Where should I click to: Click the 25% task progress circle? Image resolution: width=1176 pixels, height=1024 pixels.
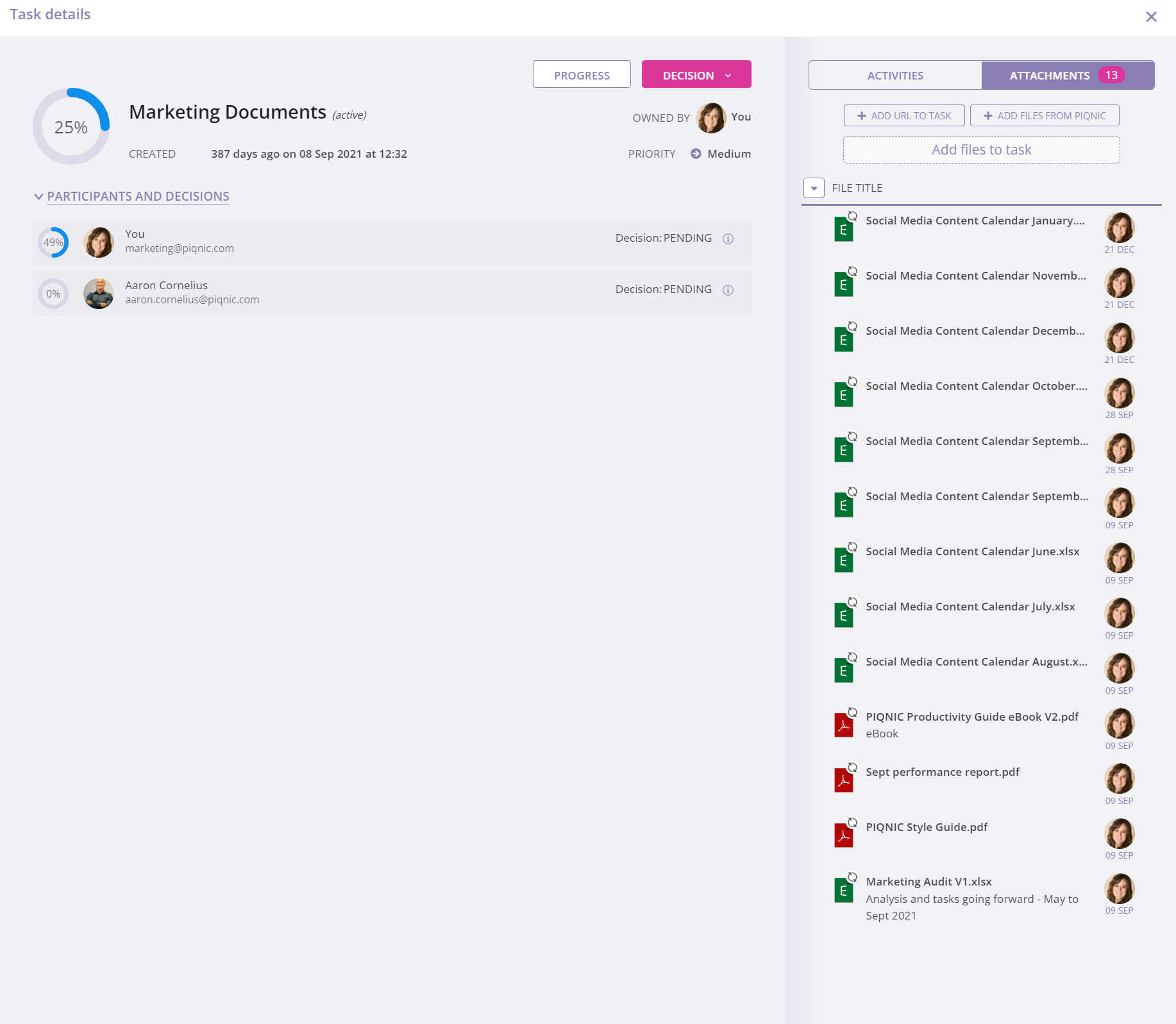pyautogui.click(x=71, y=127)
